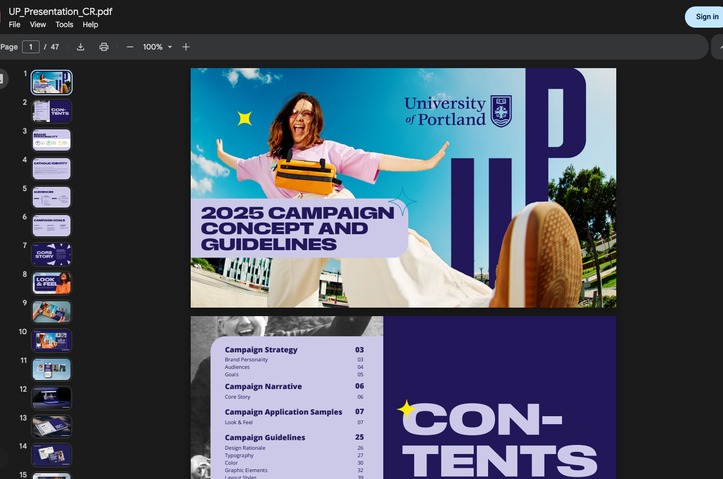This screenshot has height=479, width=723.
Task: Select page 9 thumbnail
Action: click(x=52, y=312)
